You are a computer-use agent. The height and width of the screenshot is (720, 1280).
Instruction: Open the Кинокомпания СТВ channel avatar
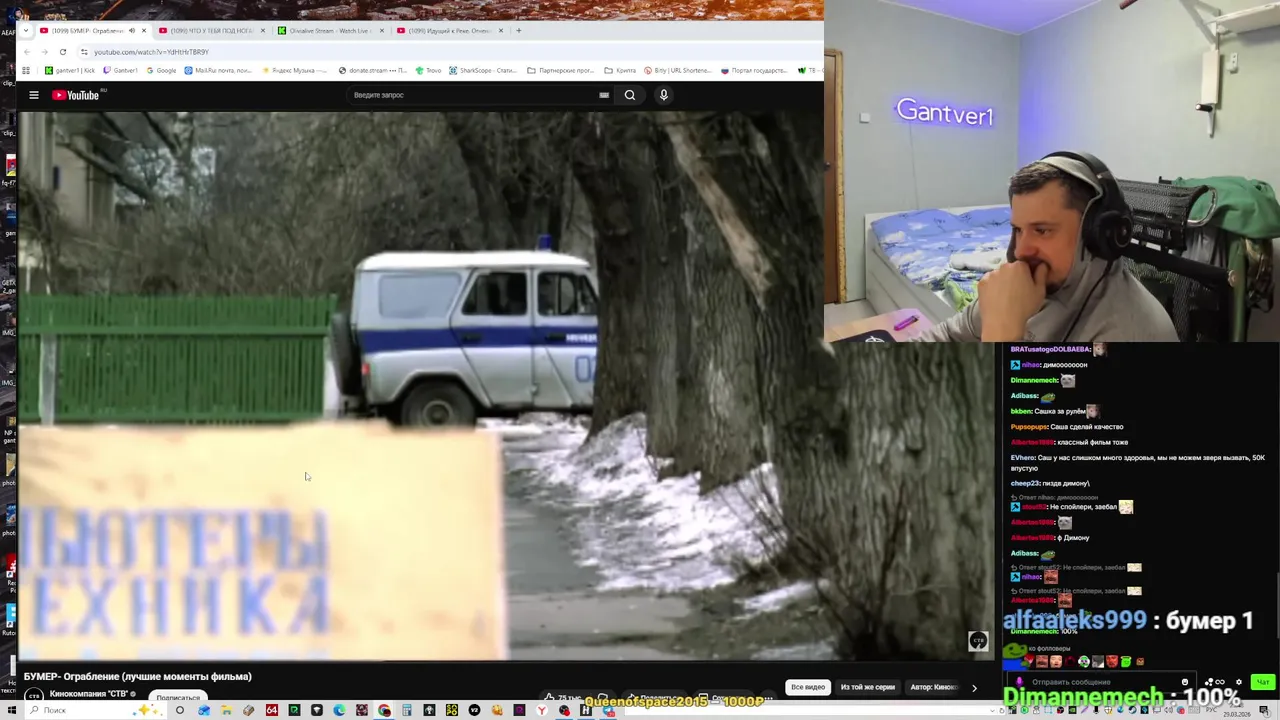pyautogui.click(x=34, y=696)
